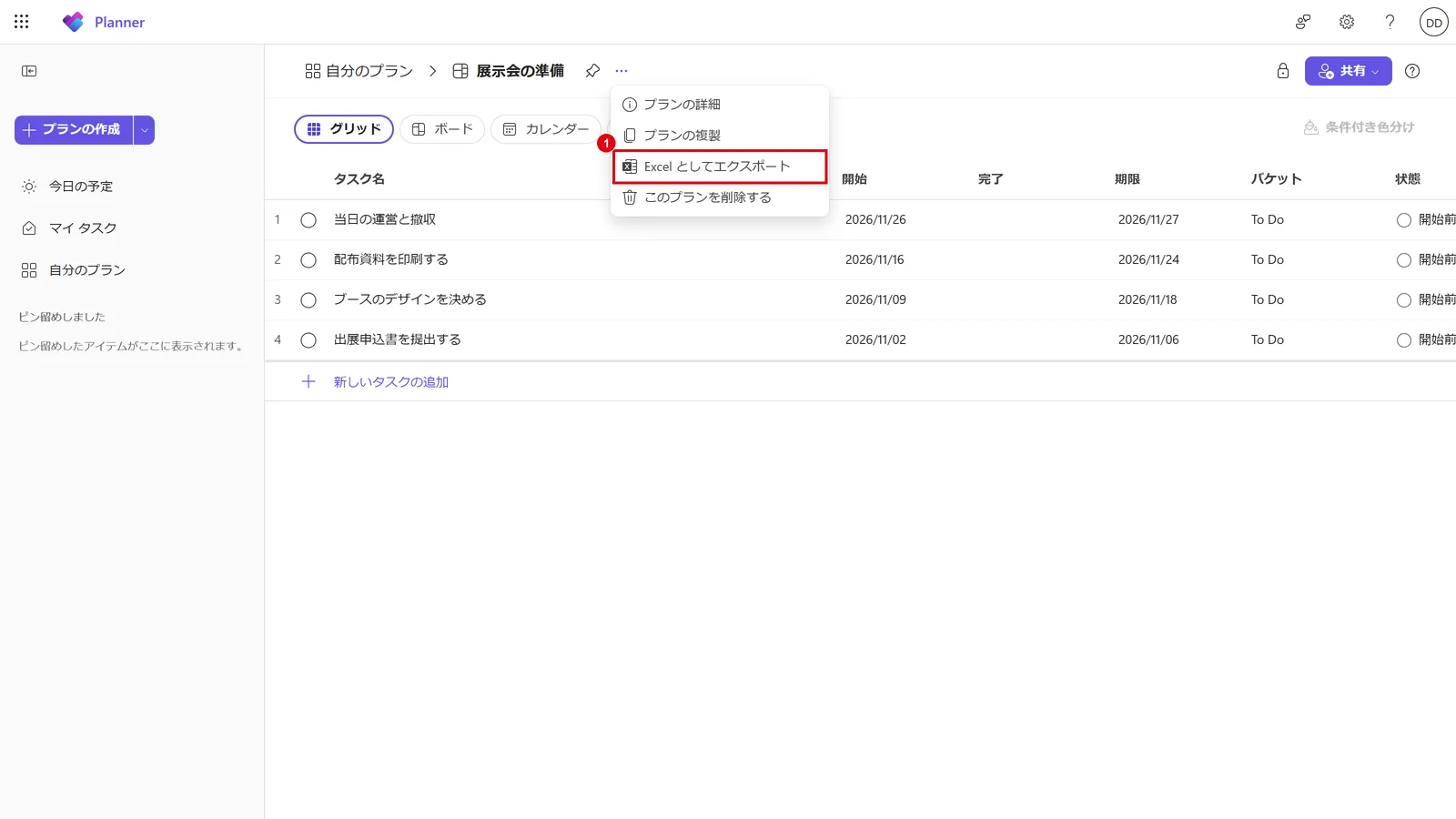Expand the 共有 share dropdown
The image size is (1456, 819).
(1375, 71)
